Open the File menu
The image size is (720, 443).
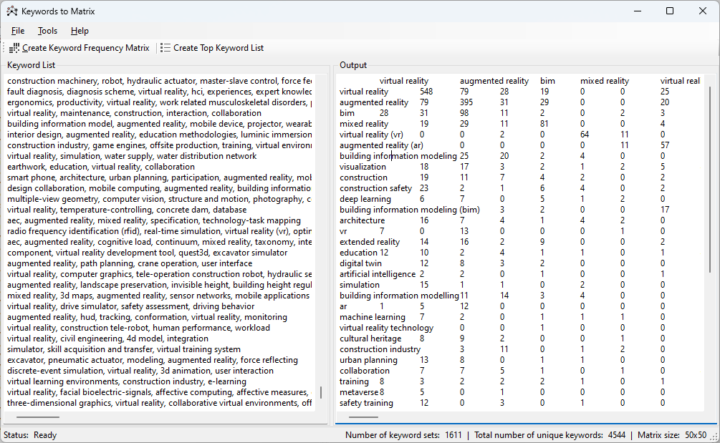click(17, 31)
